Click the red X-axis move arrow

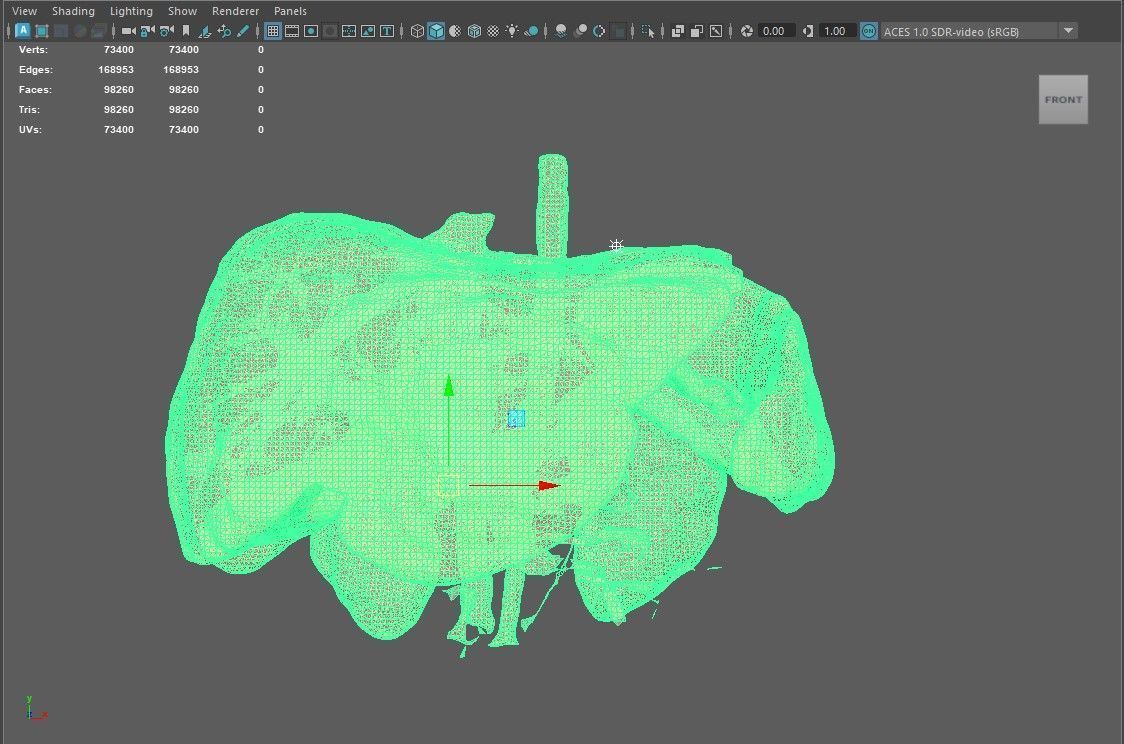(548, 485)
